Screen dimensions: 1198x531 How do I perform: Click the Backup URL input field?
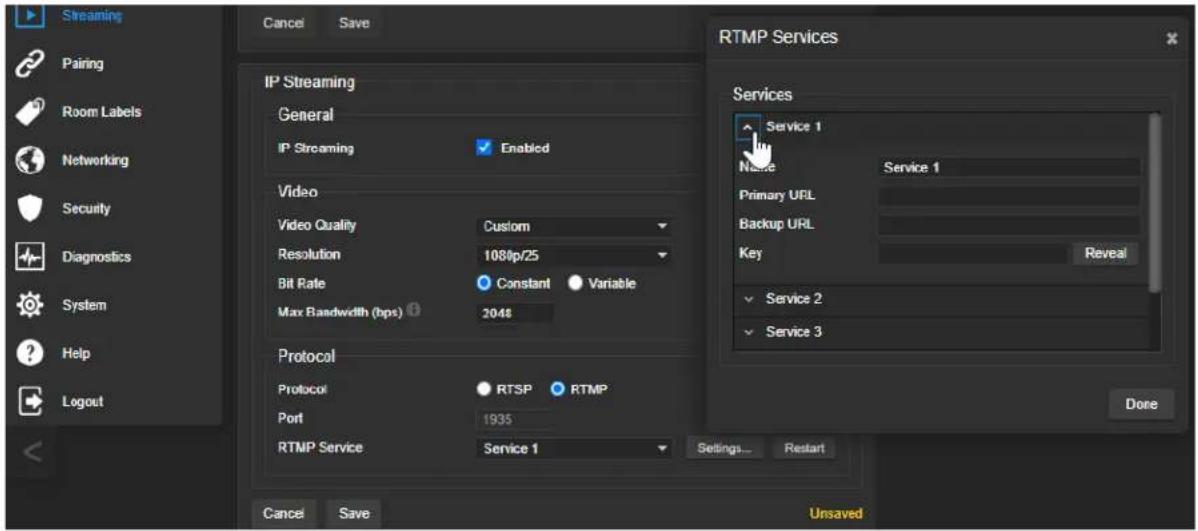[x=1009, y=225]
